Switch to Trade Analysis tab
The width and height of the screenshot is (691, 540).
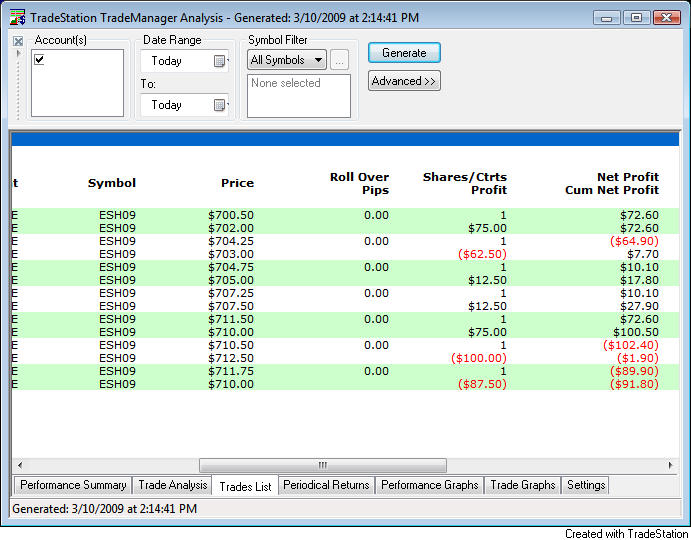(173, 485)
